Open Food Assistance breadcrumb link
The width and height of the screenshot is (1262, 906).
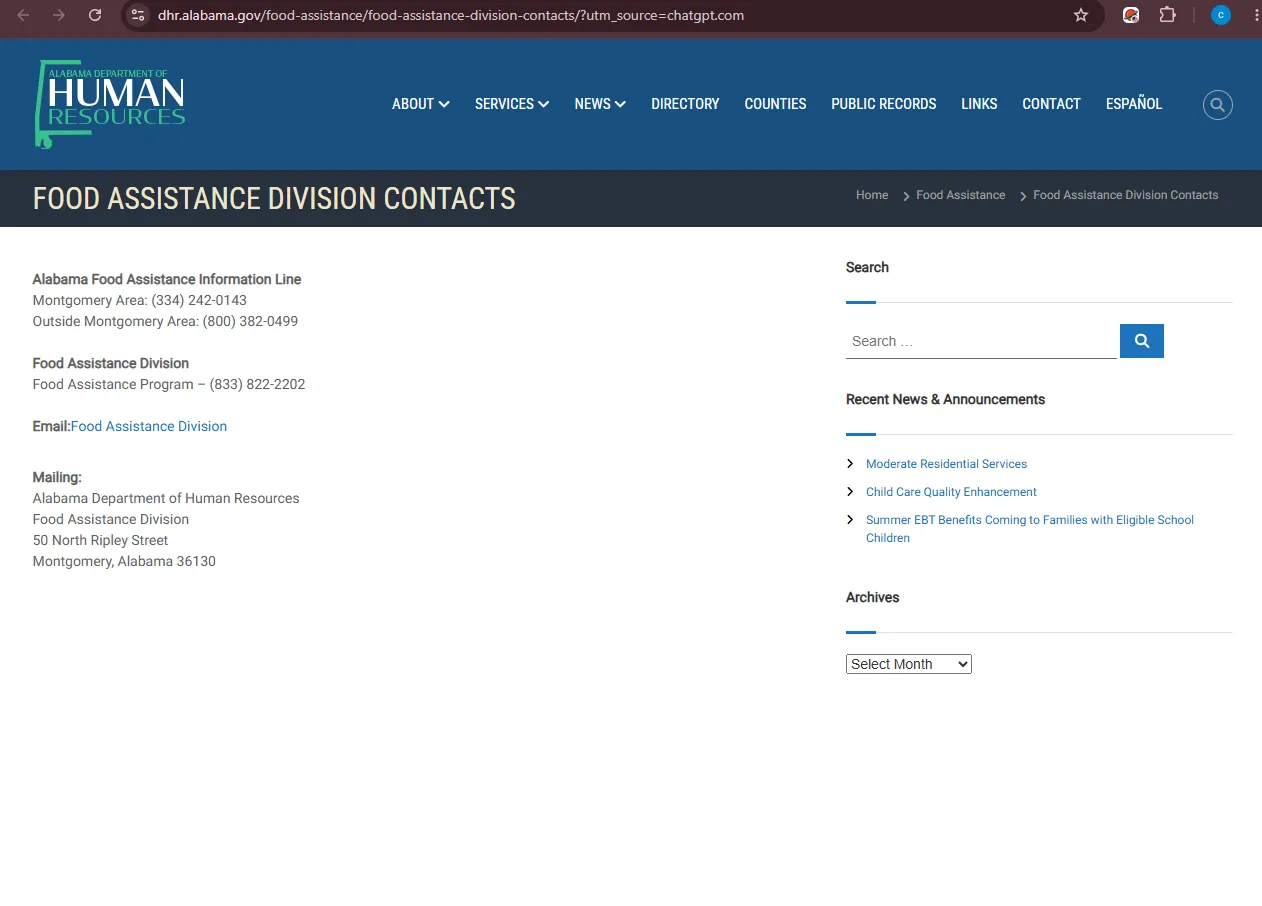961,195
